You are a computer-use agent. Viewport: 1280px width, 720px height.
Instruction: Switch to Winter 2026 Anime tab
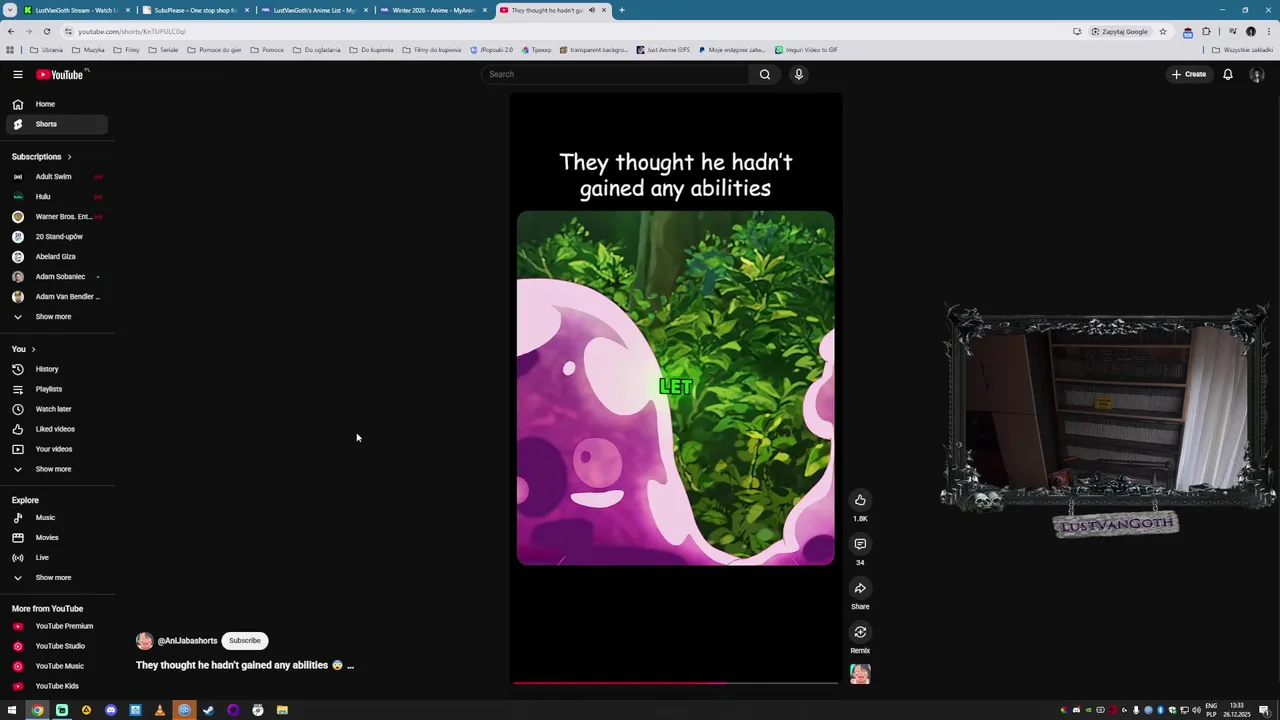pyautogui.click(x=434, y=10)
